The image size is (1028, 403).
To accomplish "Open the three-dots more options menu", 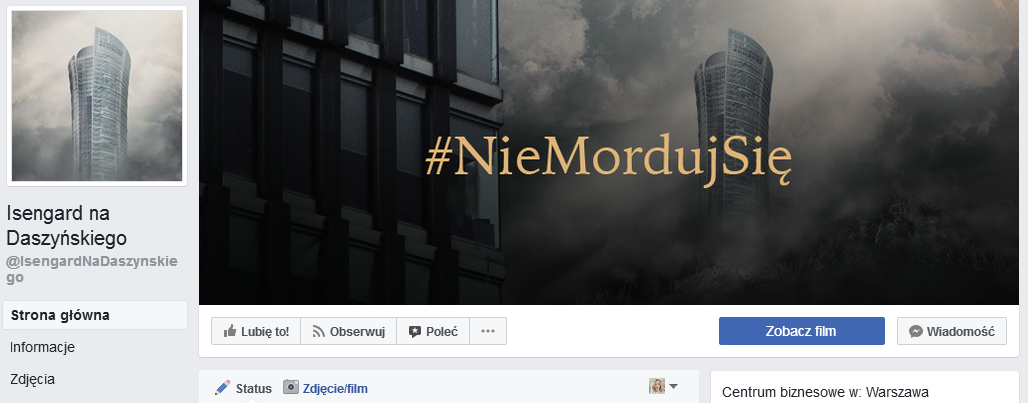I will click(x=488, y=331).
